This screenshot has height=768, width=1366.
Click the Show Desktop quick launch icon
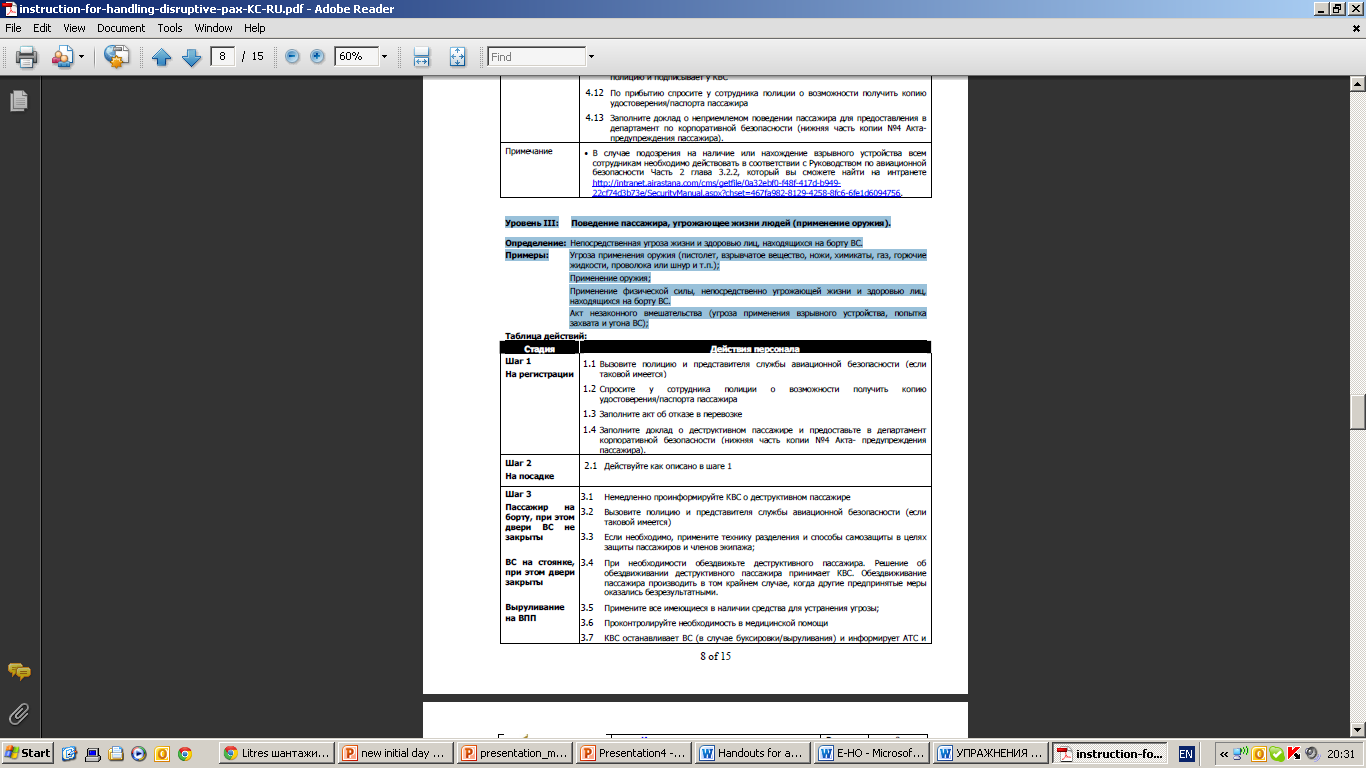click(x=92, y=754)
